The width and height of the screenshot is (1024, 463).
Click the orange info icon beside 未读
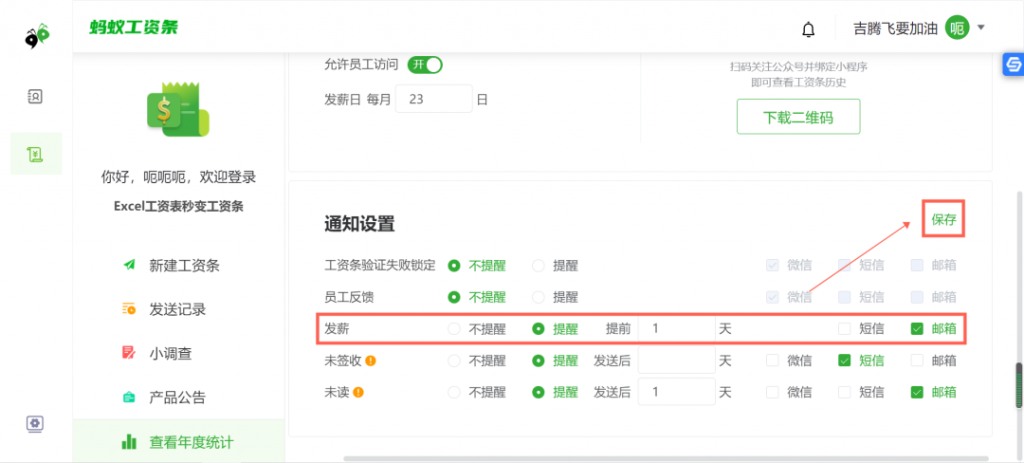point(358,392)
